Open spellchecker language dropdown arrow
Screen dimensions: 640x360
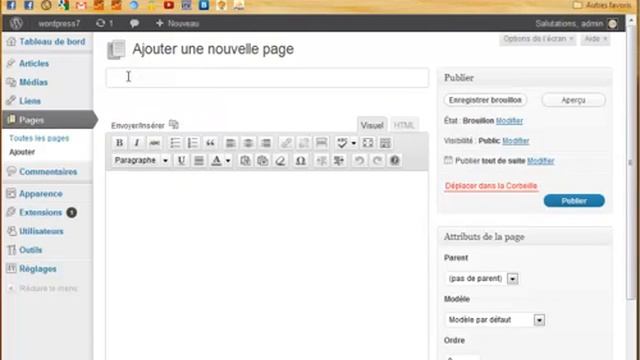[x=353, y=143]
